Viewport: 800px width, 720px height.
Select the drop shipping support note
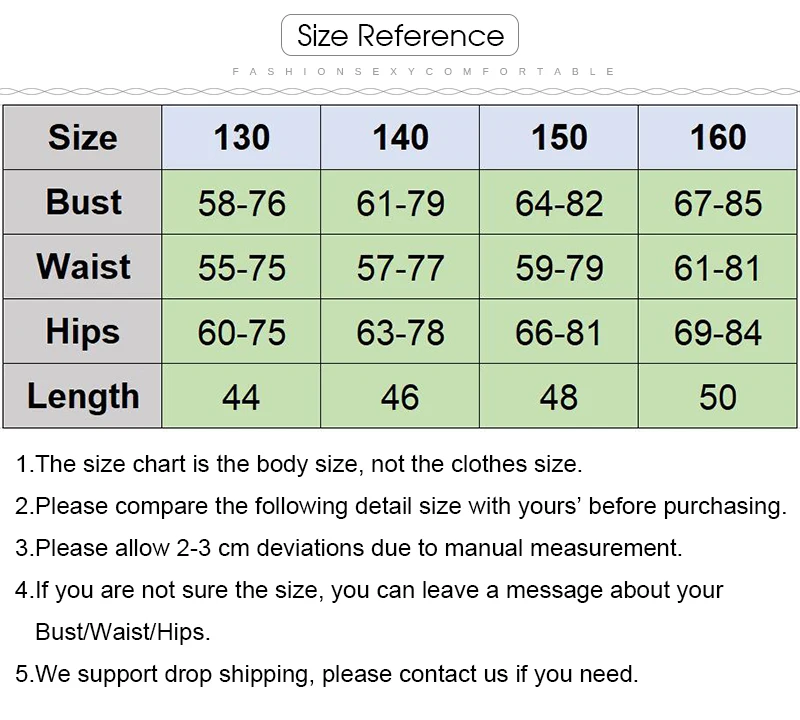tap(326, 674)
